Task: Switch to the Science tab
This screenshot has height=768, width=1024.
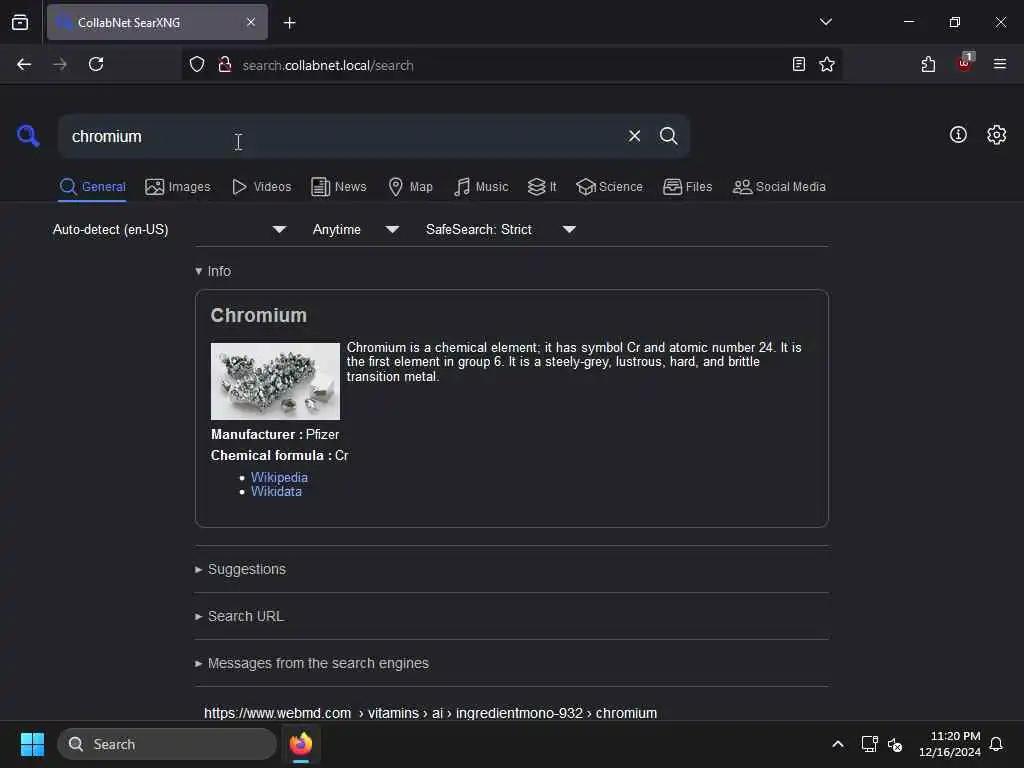Action: tap(609, 187)
